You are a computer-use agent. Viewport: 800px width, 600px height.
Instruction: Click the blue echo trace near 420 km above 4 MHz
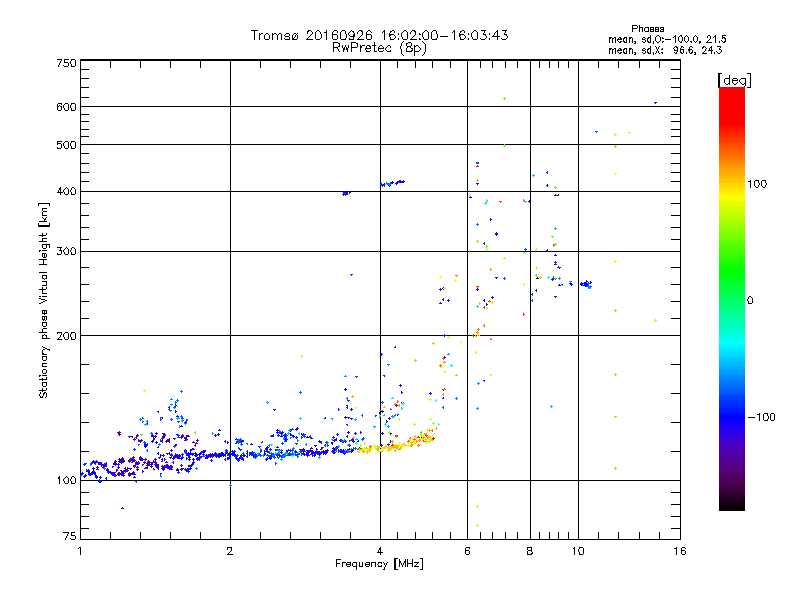[x=392, y=183]
